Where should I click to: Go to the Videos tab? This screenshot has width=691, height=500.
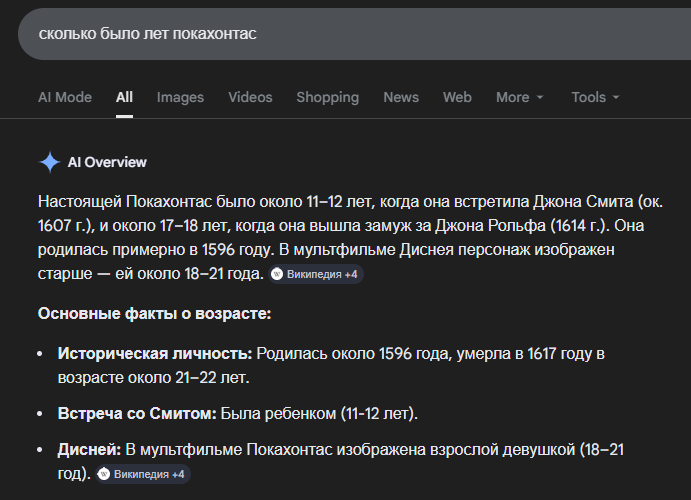coord(250,97)
